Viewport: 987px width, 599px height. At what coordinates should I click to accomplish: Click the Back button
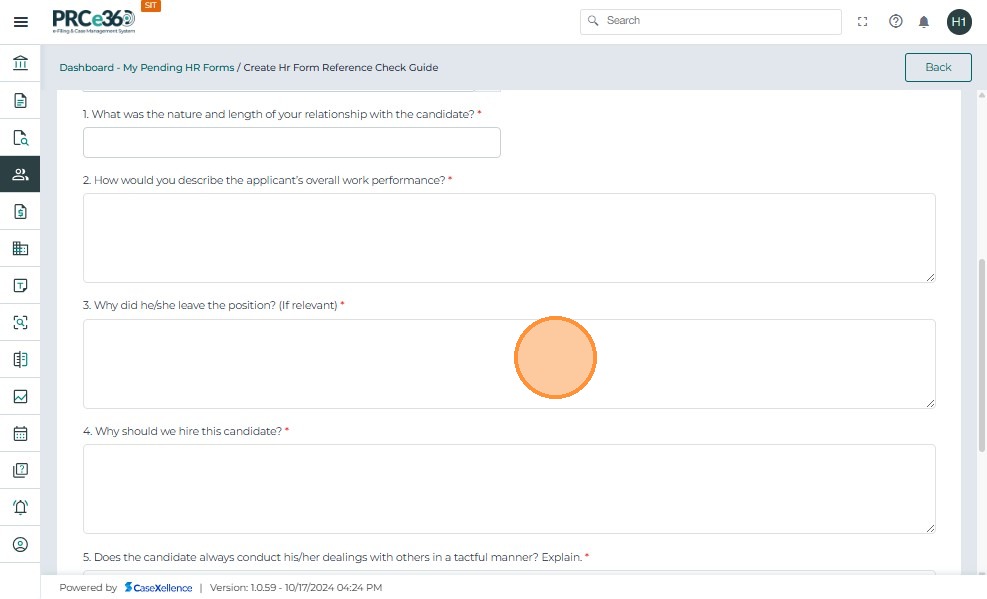click(938, 67)
